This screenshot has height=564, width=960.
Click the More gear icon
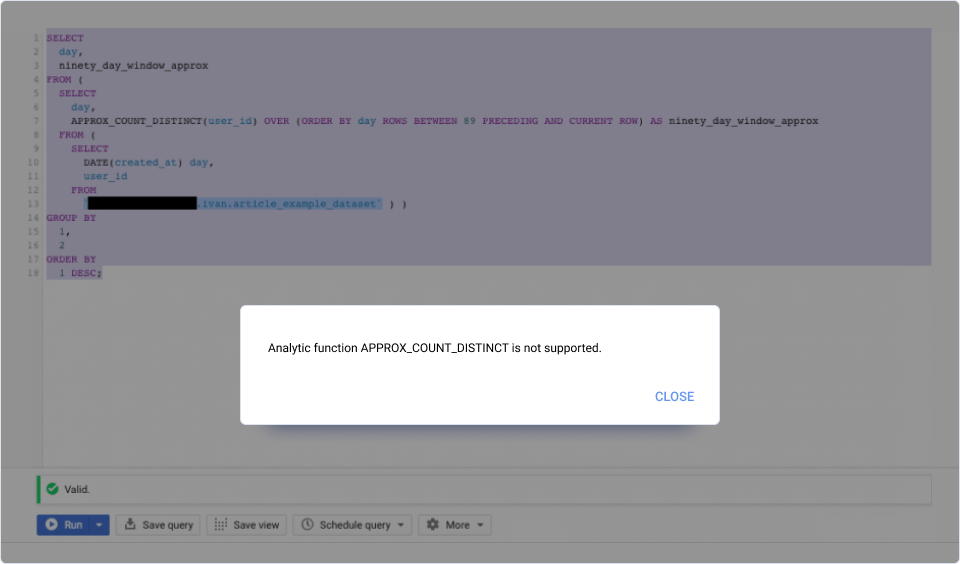[433, 525]
